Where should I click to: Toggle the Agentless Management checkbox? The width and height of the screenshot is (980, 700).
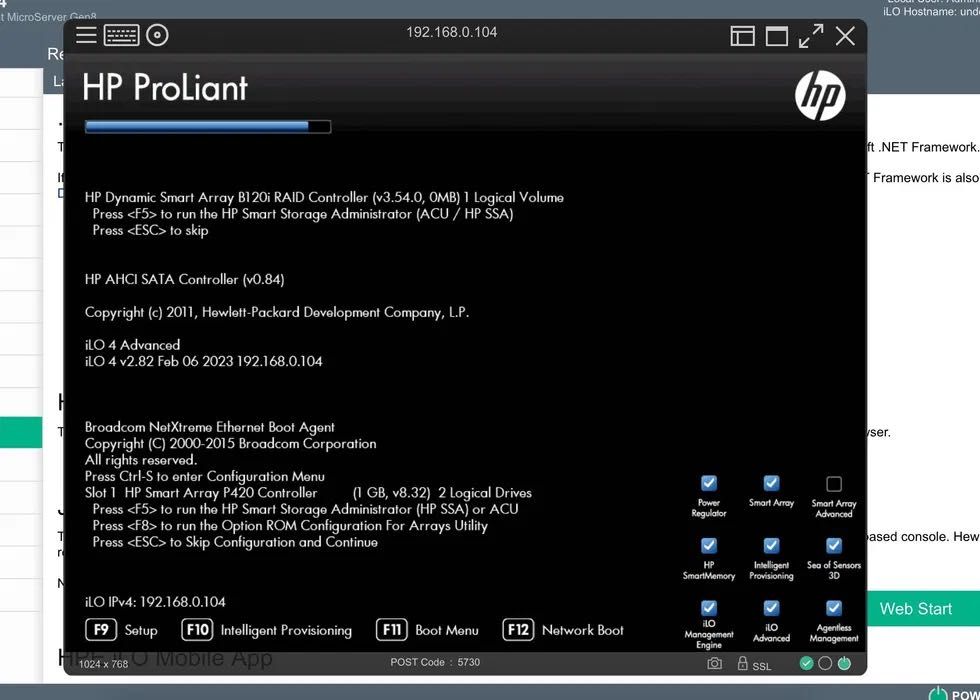[834, 608]
